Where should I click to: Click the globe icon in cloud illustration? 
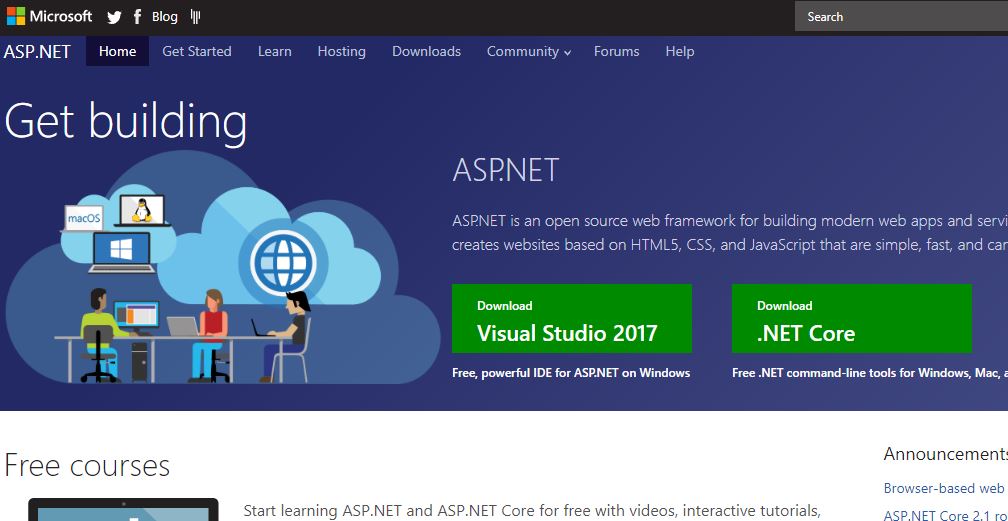(x=283, y=262)
